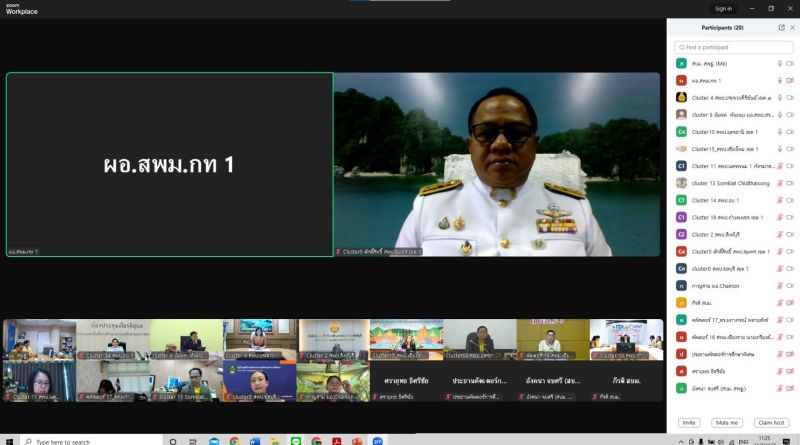Open the LINE app from taskbar
The image size is (800, 445).
(296, 441)
